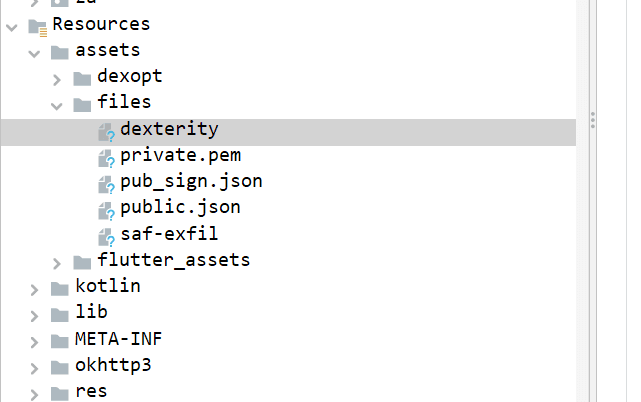Click the pub_sign.json file icon
The height and width of the screenshot is (402, 641).
click(x=106, y=184)
